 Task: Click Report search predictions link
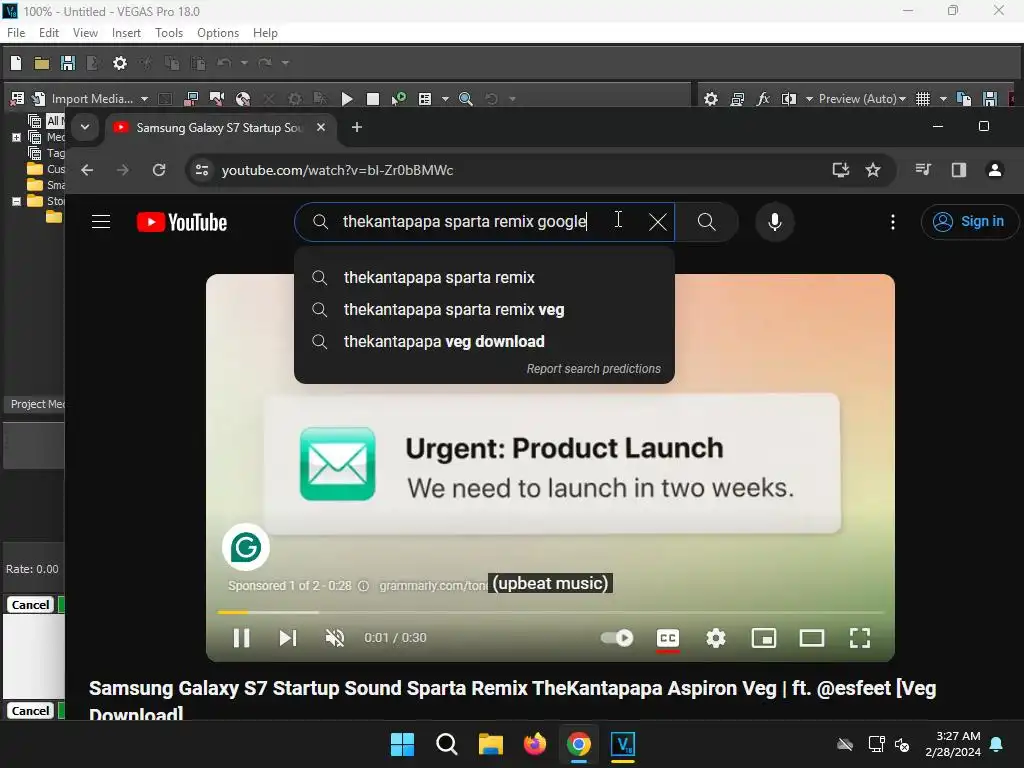click(x=594, y=368)
